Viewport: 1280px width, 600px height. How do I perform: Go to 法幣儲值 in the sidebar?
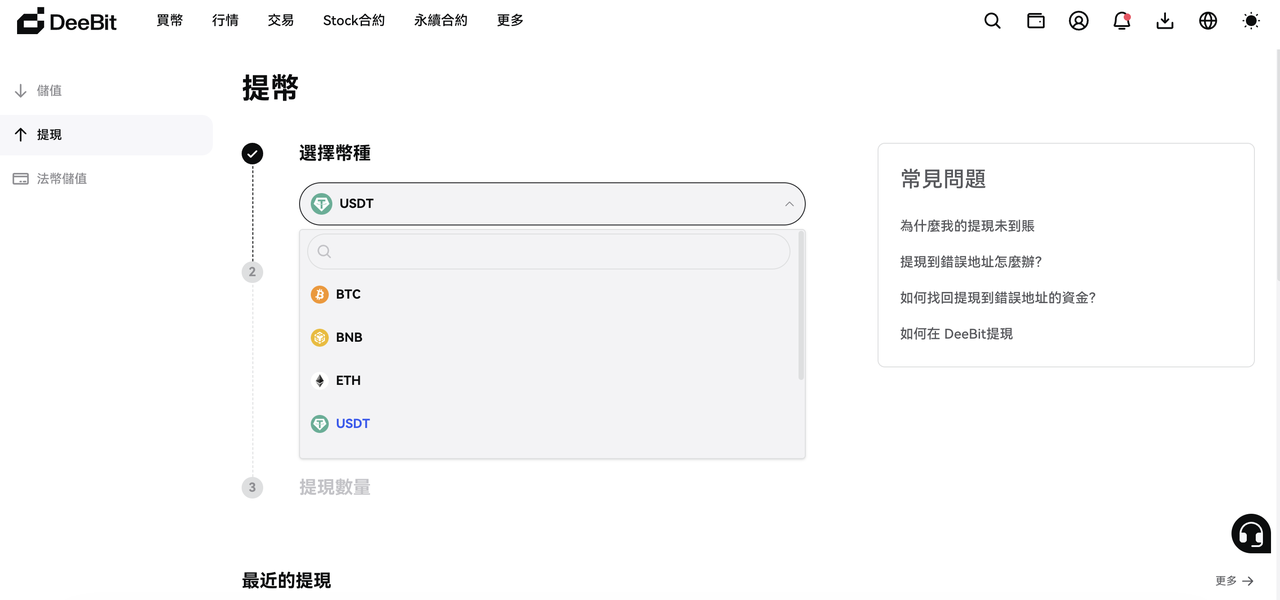(x=106, y=178)
